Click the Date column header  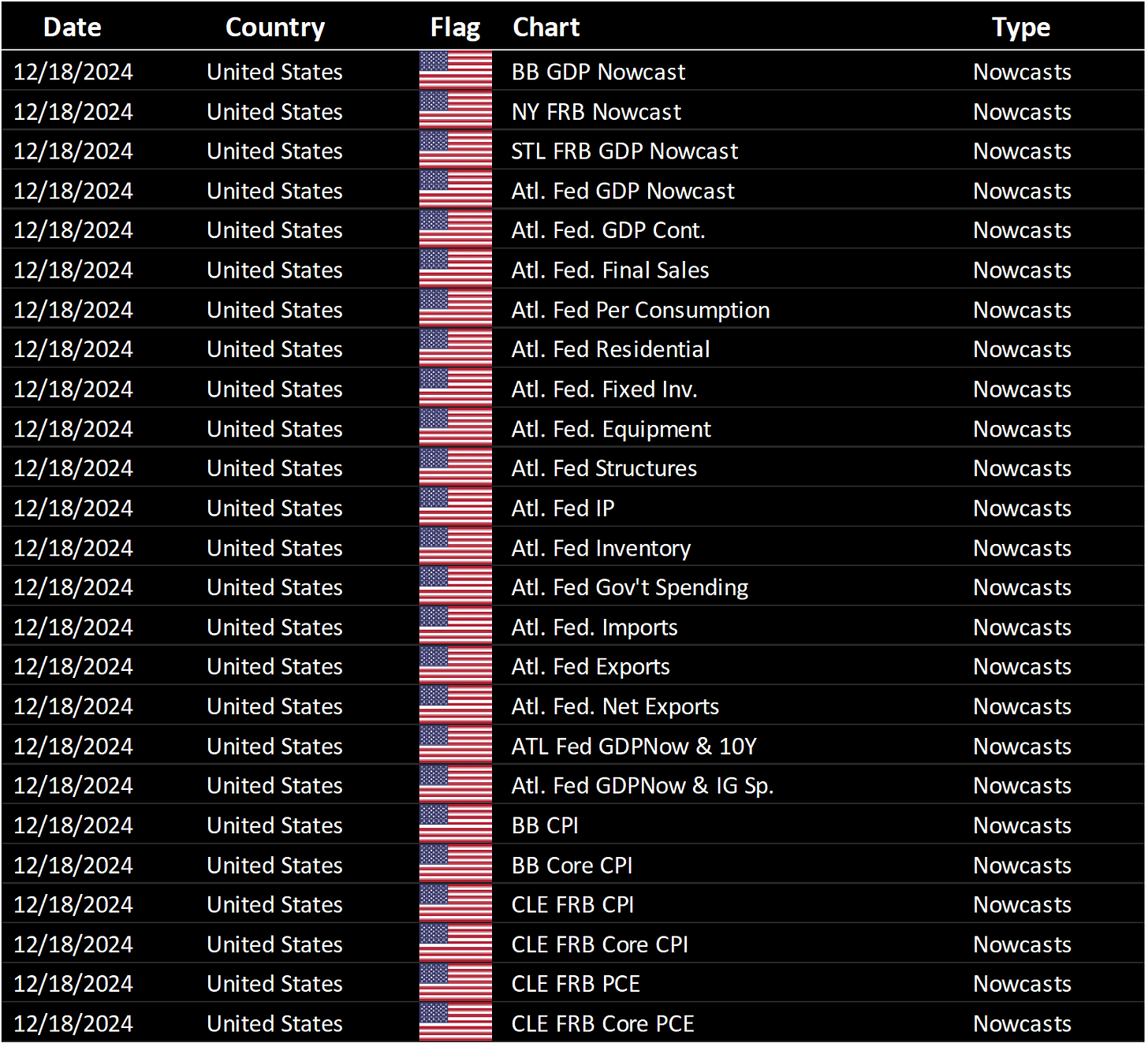(73, 27)
